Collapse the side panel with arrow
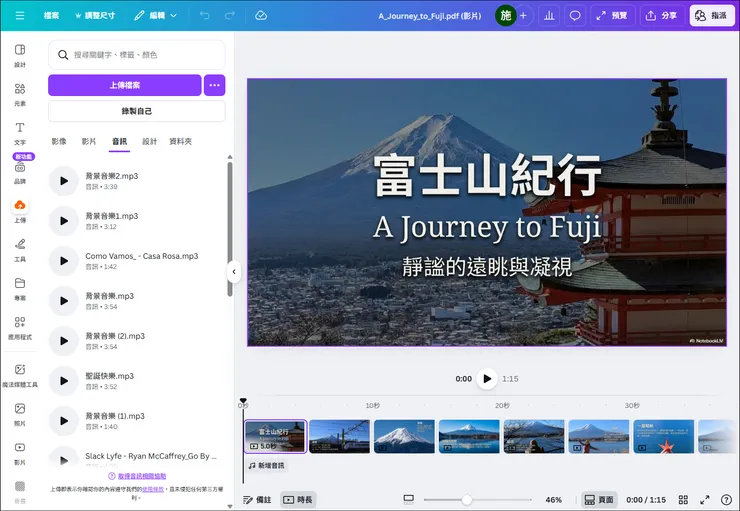740x511 pixels. pos(234,272)
